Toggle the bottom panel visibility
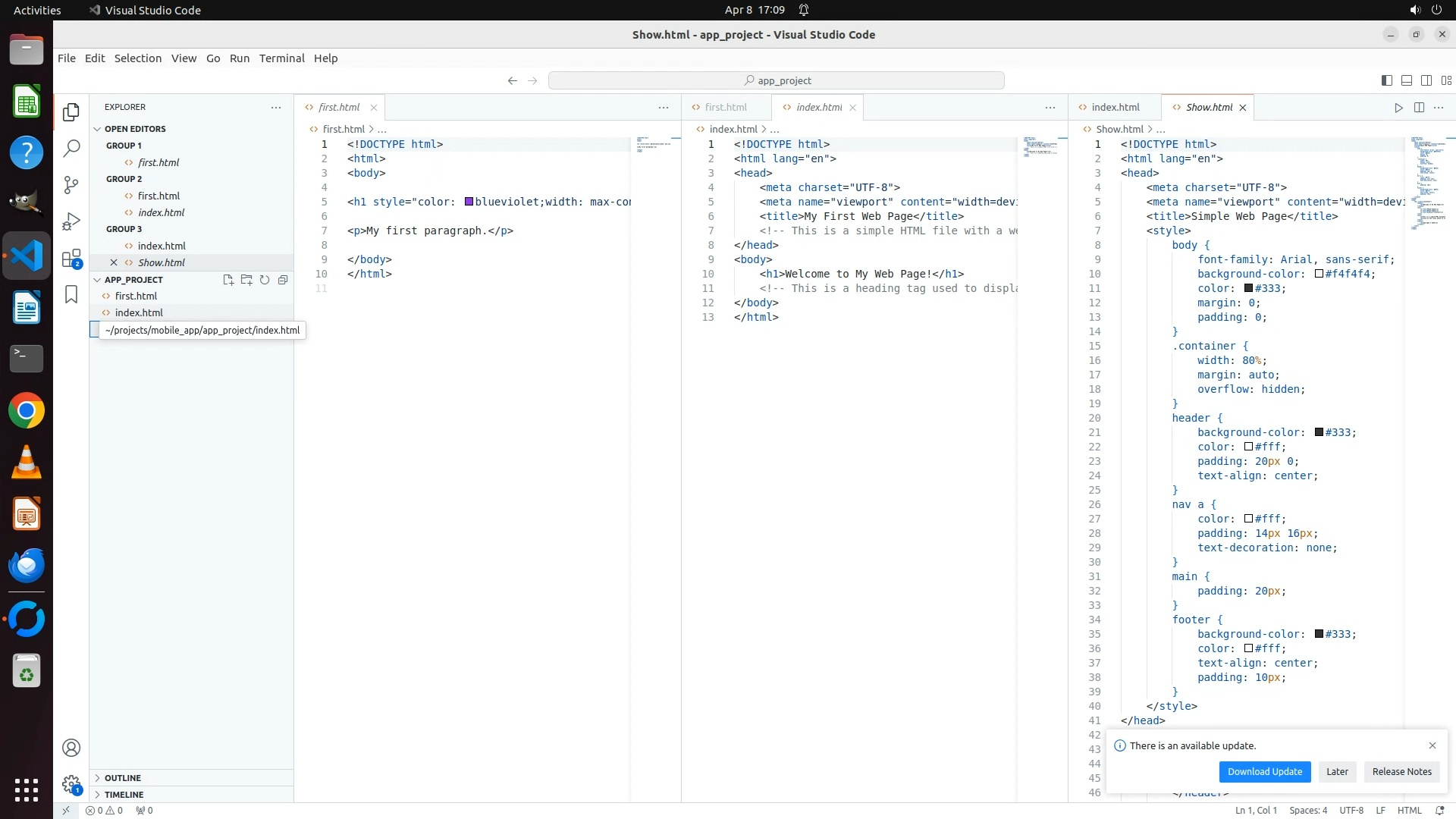The image size is (1456, 819). (1406, 80)
